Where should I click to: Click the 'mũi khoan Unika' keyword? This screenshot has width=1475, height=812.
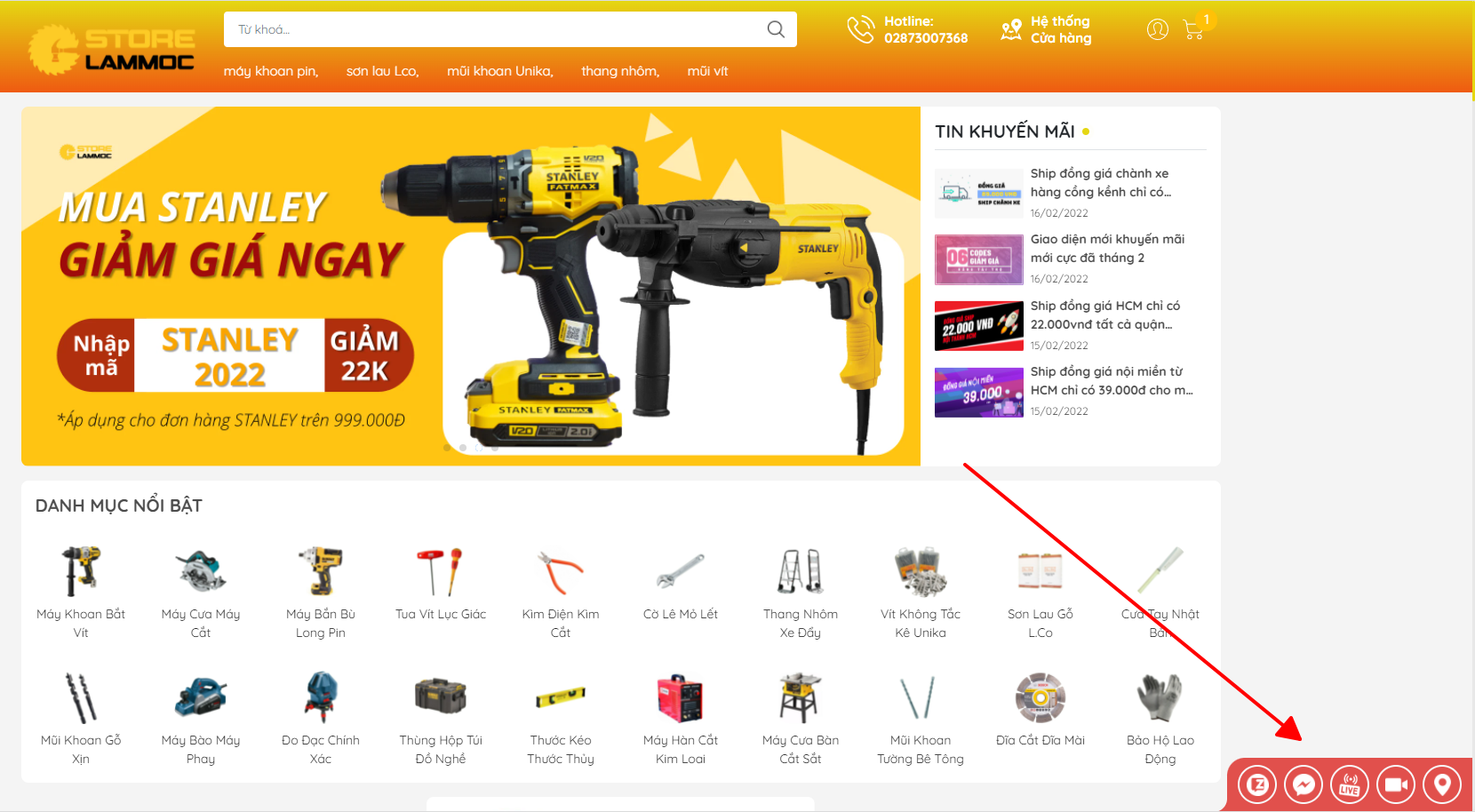pos(500,71)
